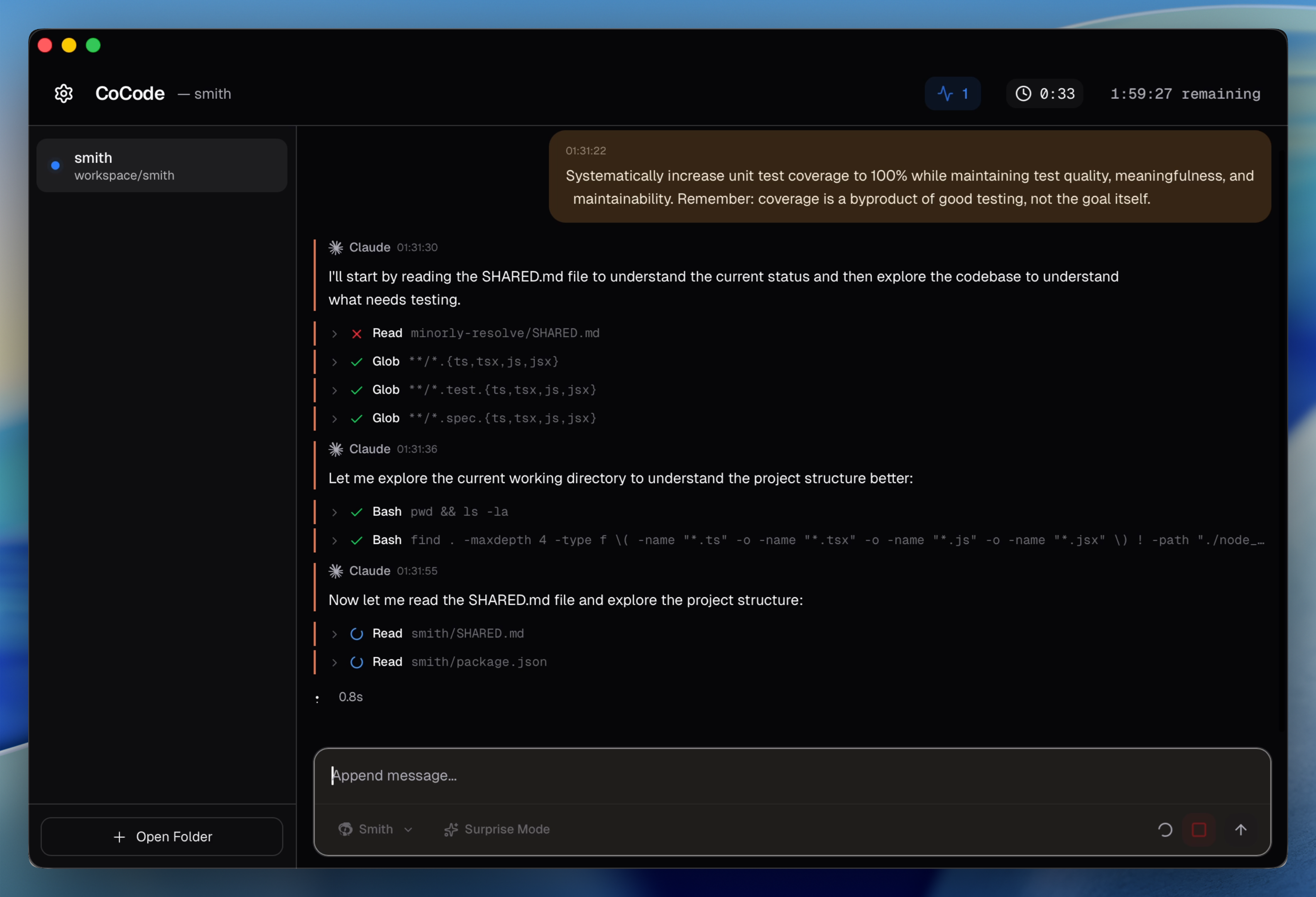Expand the Bash find -maxdepth 4 command row
Image resolution: width=1316 pixels, height=897 pixels.
335,540
